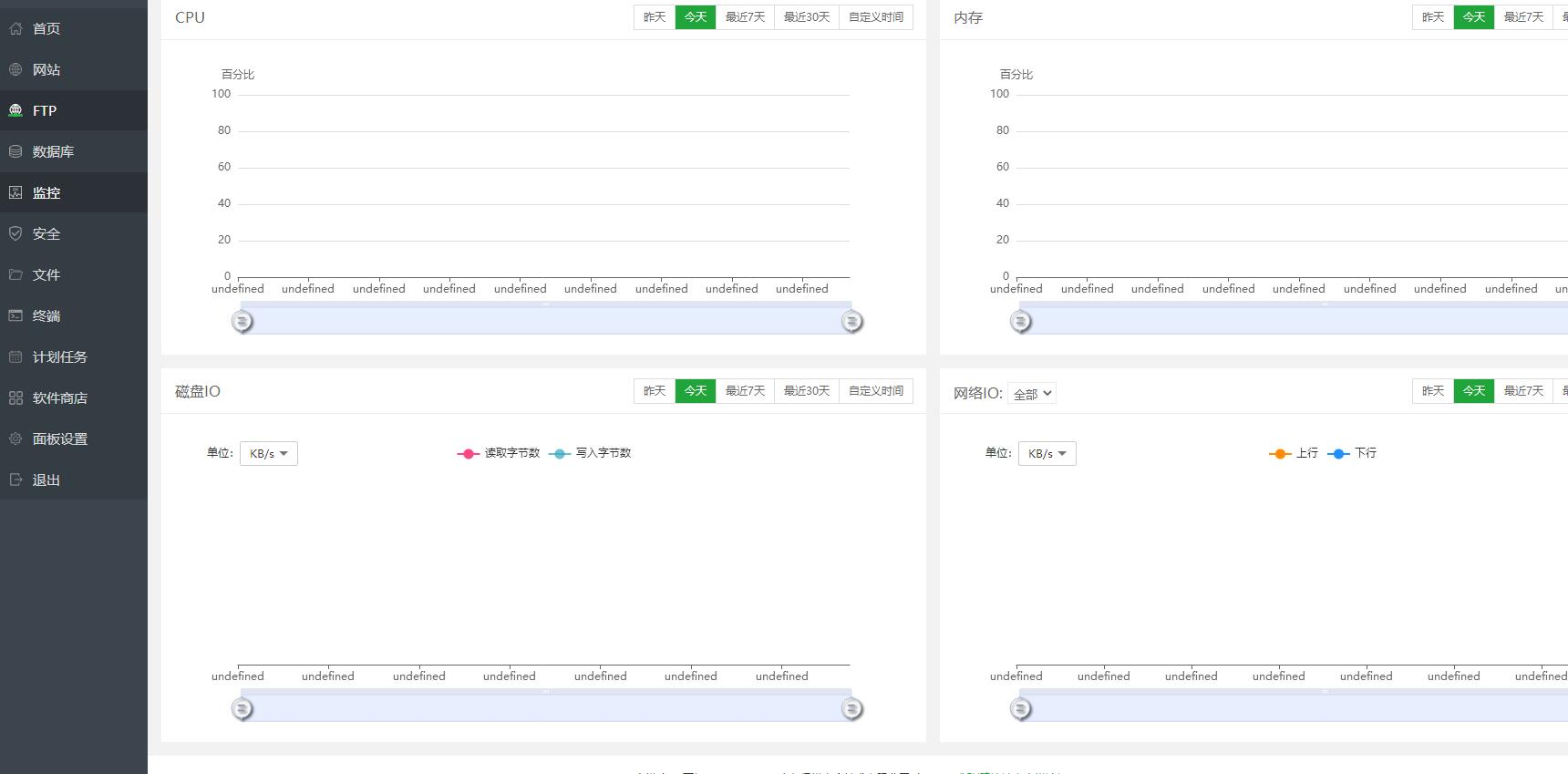Viewport: 1568px width, 774px height.
Task: Click the folder icon beside 文件
Action: click(15, 274)
